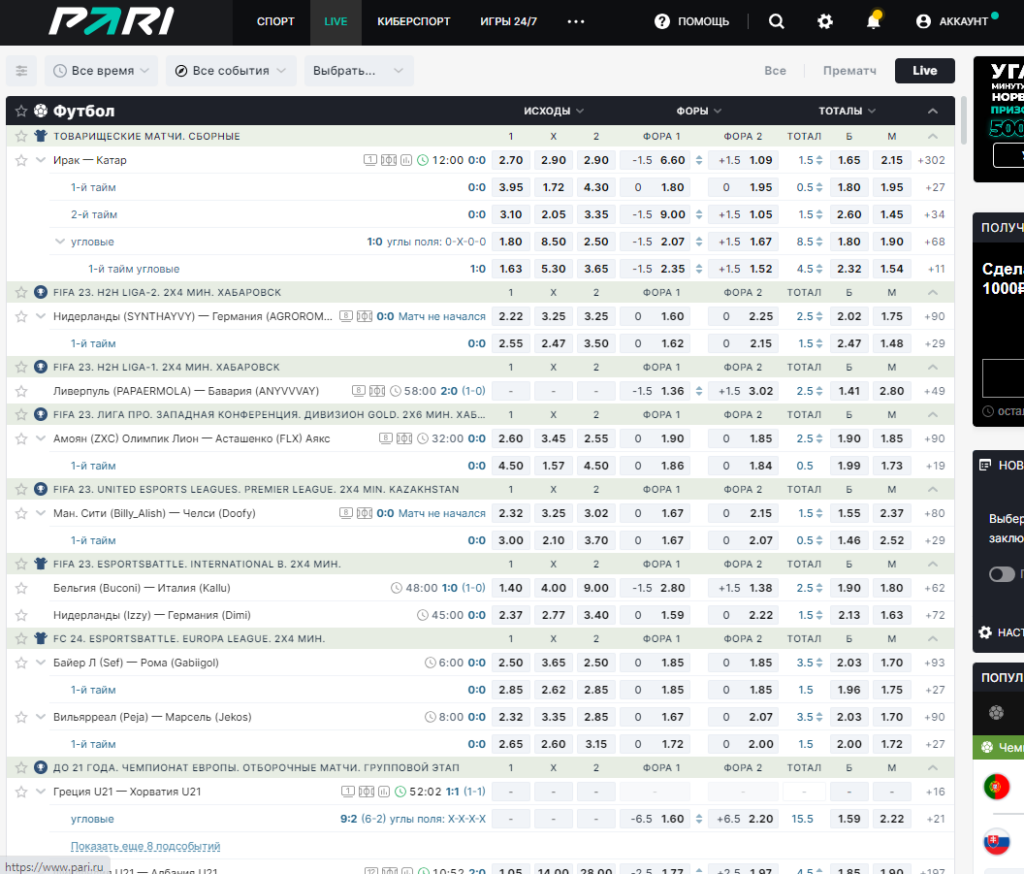1024x874 pixels.
Task: Click the Slovakia flag in popular list
Action: 997,842
